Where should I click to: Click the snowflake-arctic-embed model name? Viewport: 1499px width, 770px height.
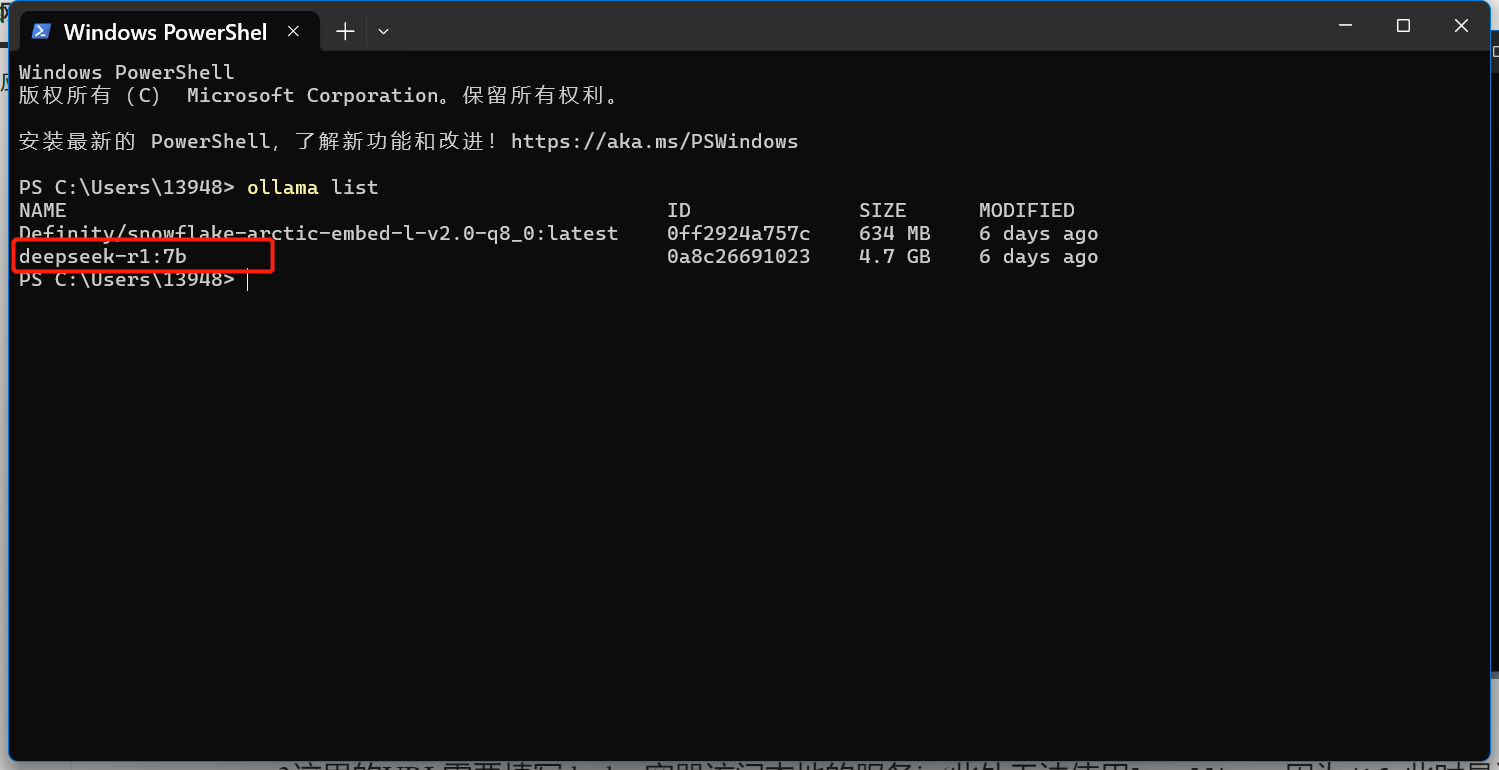tap(318, 233)
